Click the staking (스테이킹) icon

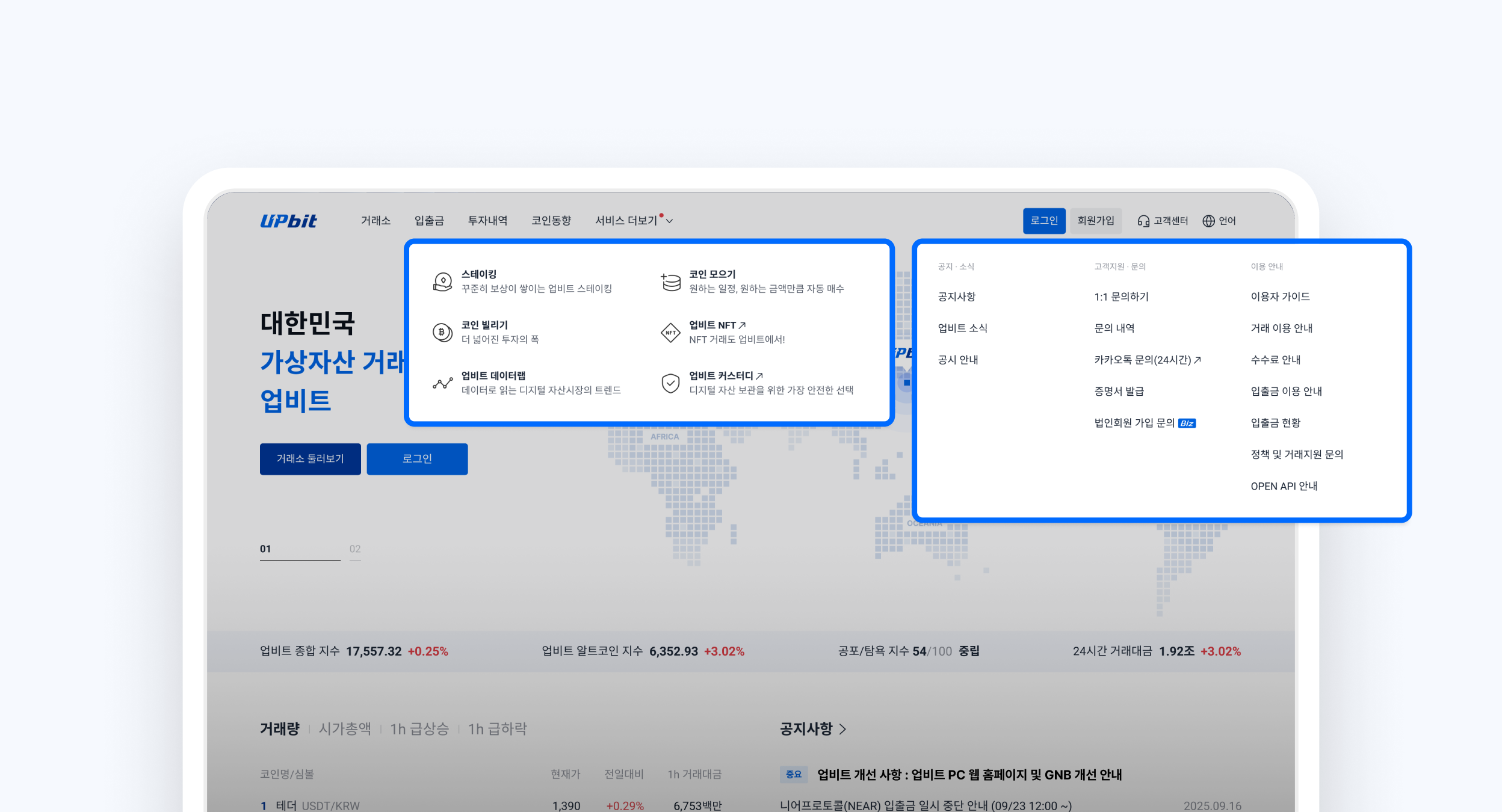[x=442, y=281]
